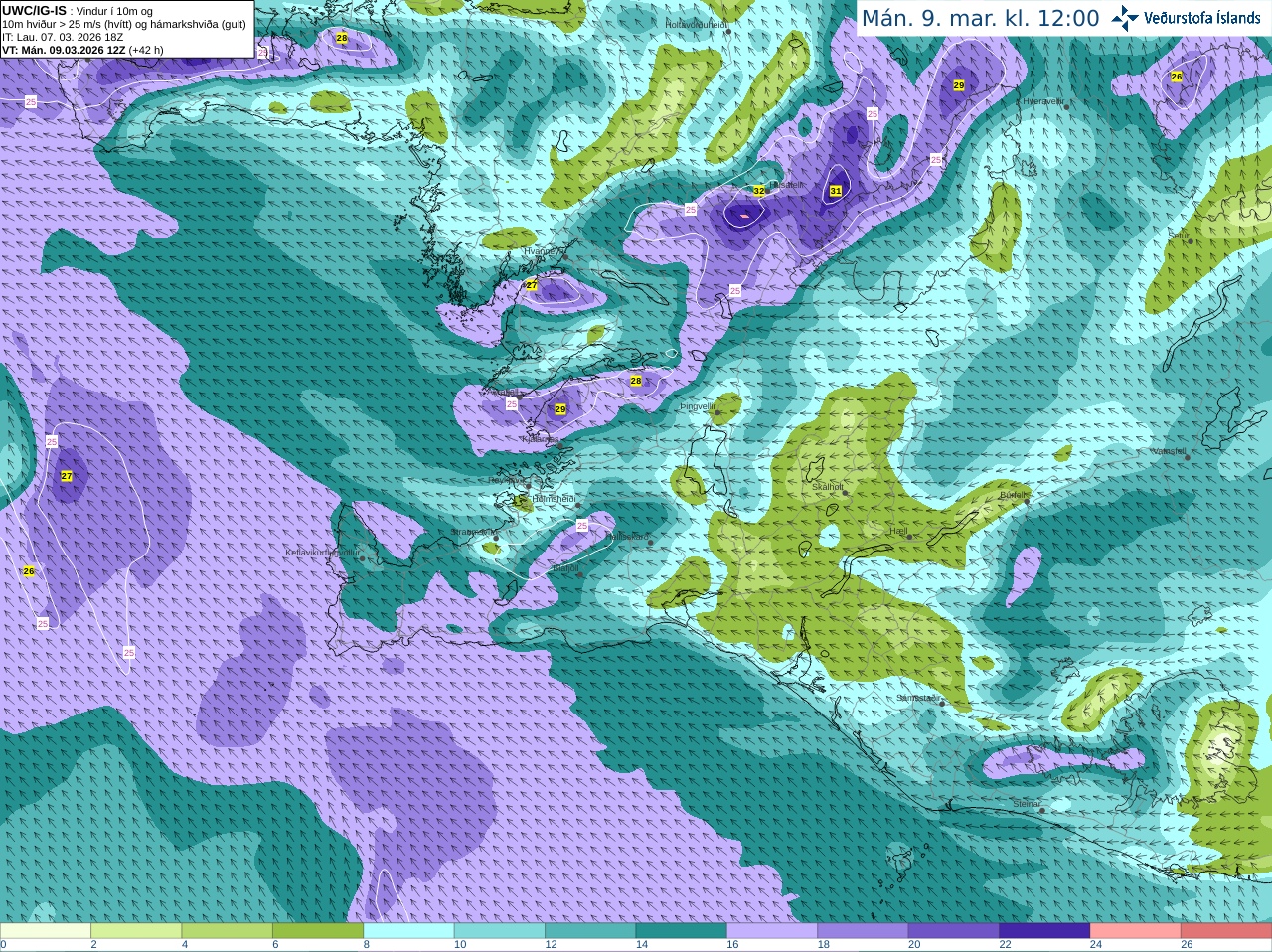Click the Straumsvík station label
1272x952 pixels.
coord(474,532)
